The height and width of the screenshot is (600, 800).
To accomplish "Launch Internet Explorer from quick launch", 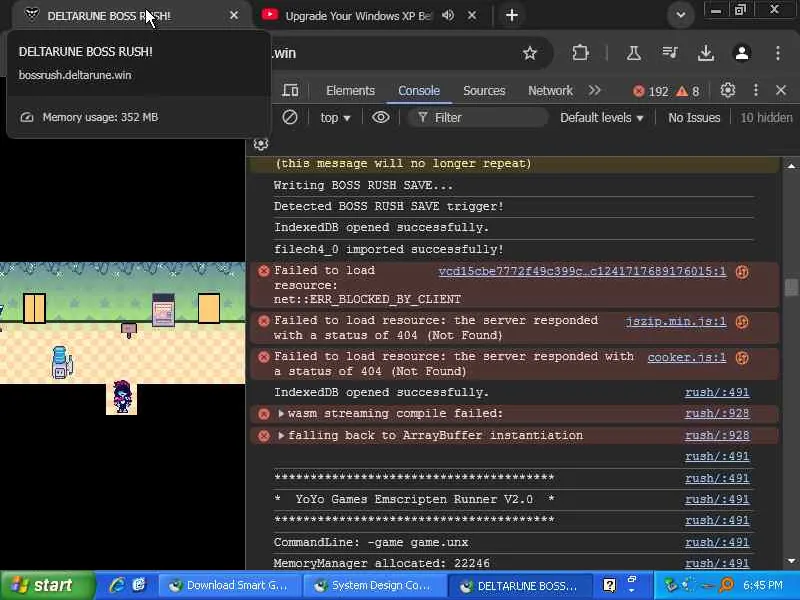I will [117, 585].
